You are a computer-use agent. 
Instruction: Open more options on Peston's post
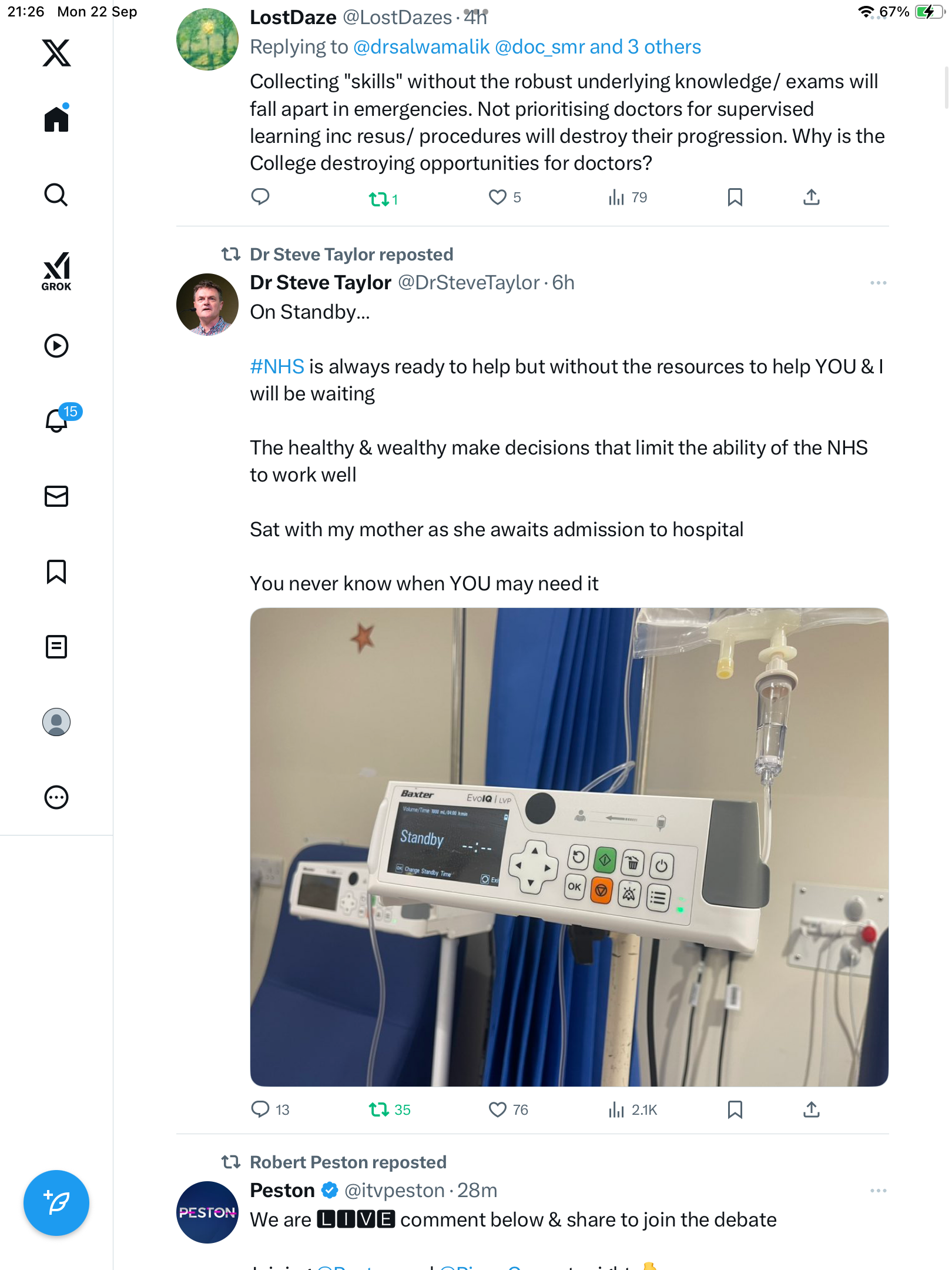click(x=878, y=1191)
